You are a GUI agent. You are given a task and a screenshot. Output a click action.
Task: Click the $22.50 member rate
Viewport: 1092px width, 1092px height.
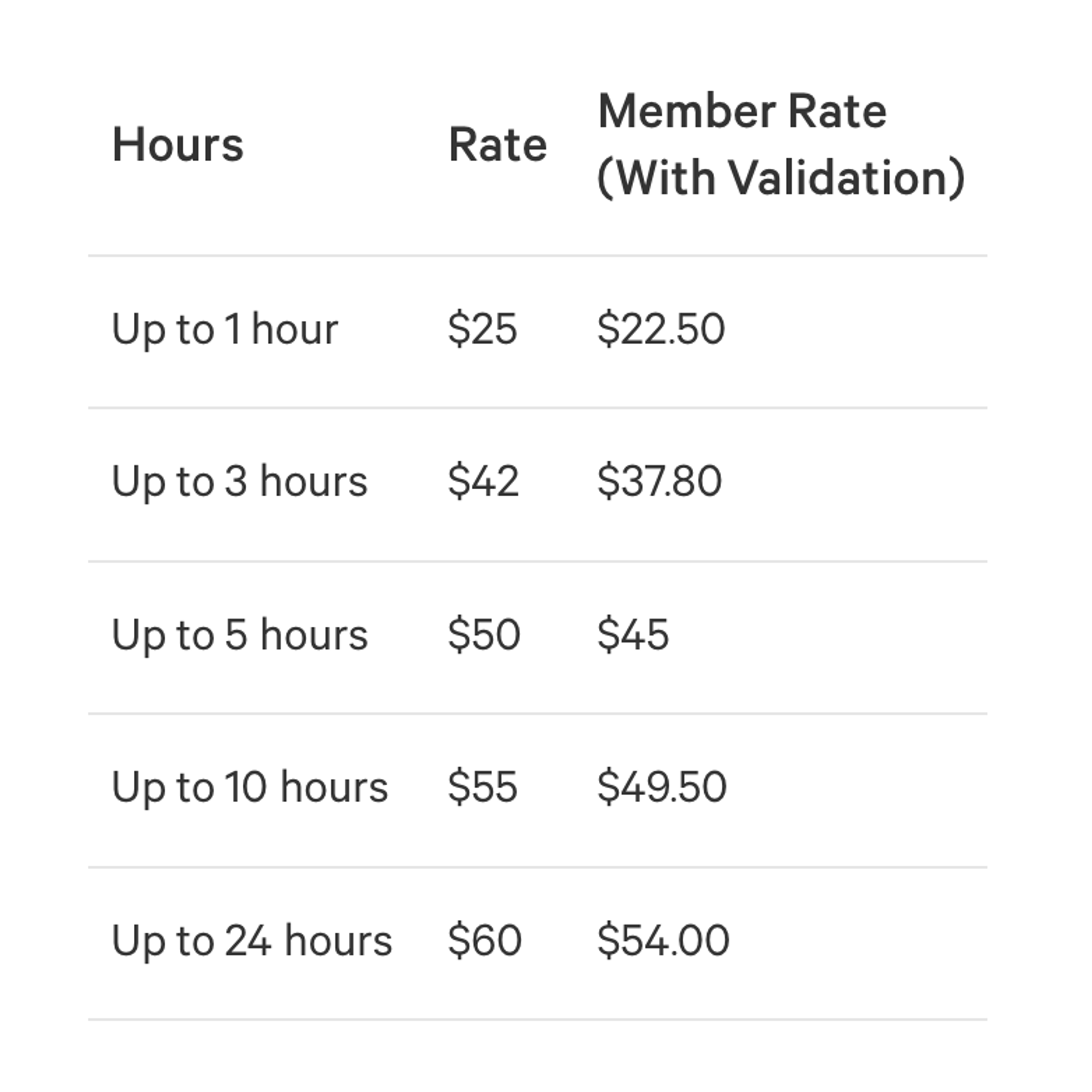(x=661, y=329)
